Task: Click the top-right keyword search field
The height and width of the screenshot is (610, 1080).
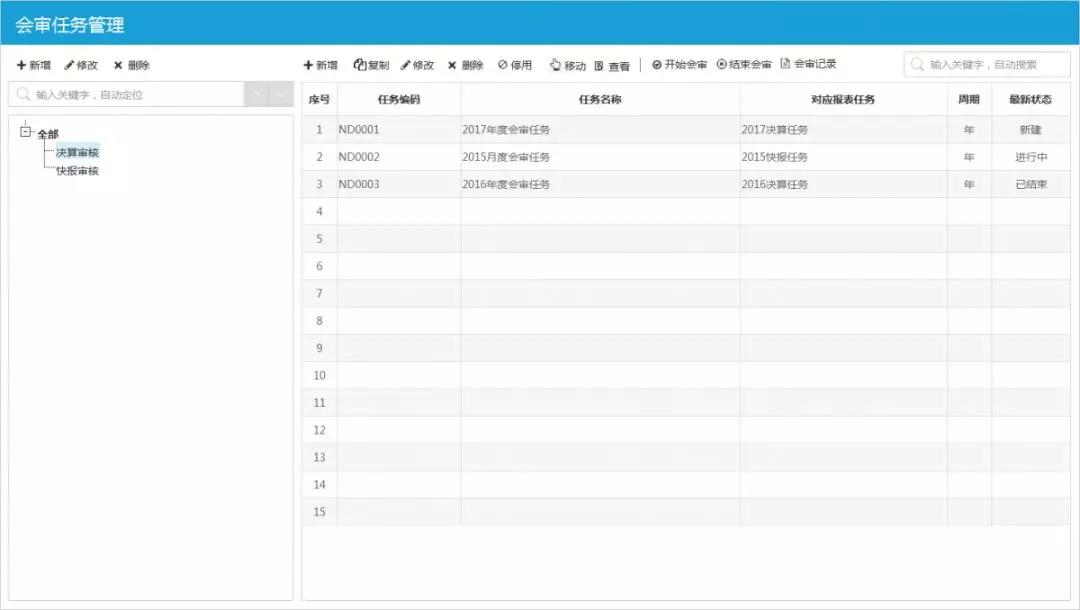Action: click(985, 64)
